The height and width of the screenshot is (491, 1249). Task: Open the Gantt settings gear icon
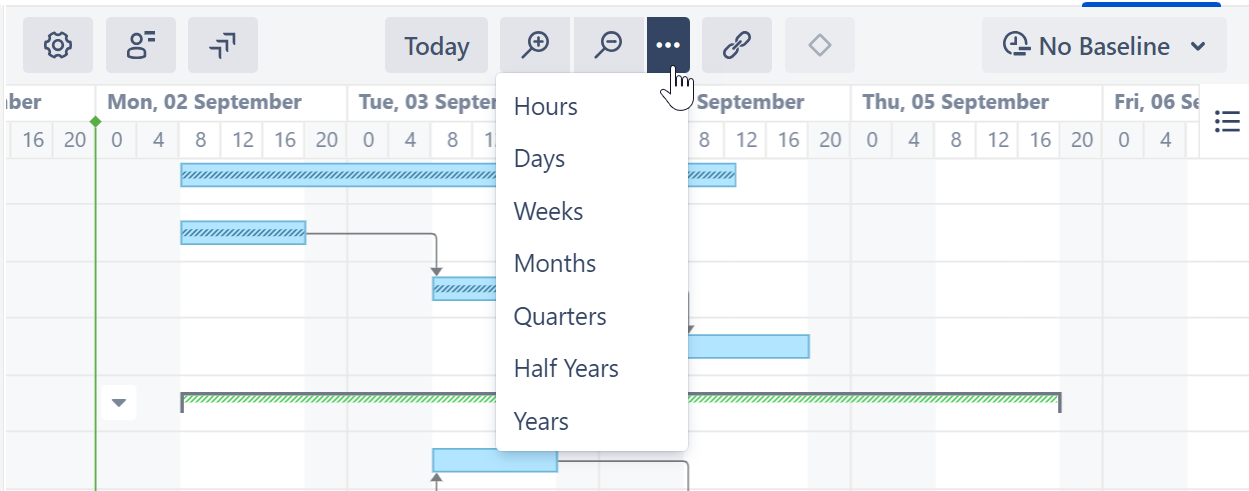pos(58,46)
